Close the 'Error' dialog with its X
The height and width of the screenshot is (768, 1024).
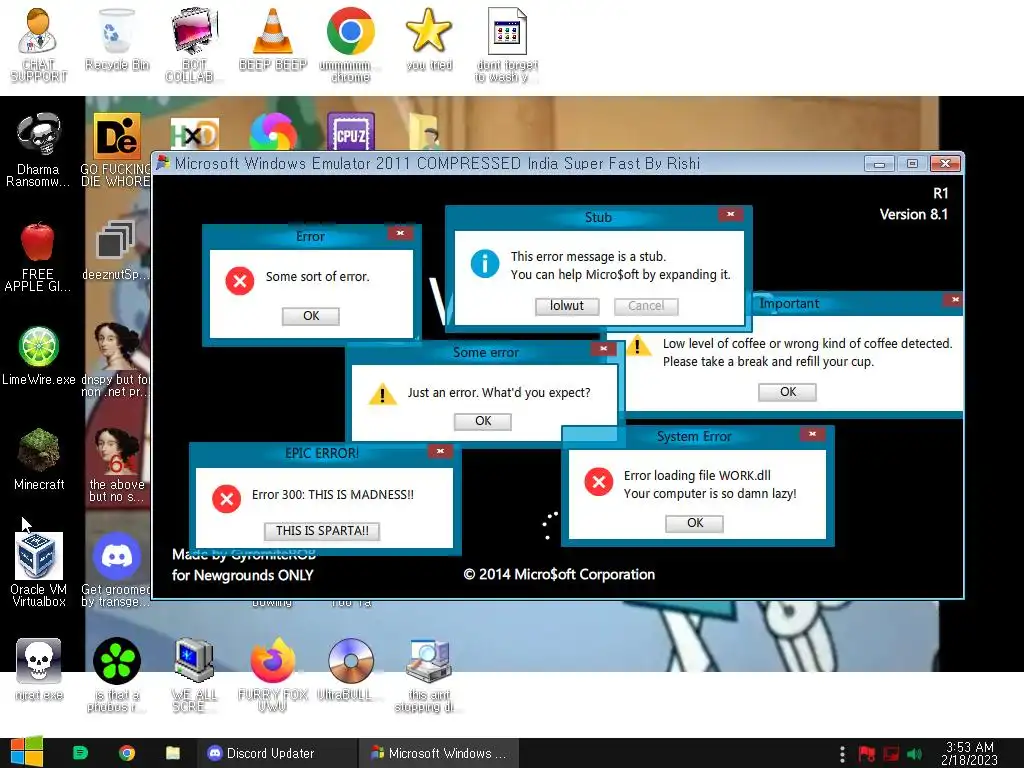click(400, 233)
